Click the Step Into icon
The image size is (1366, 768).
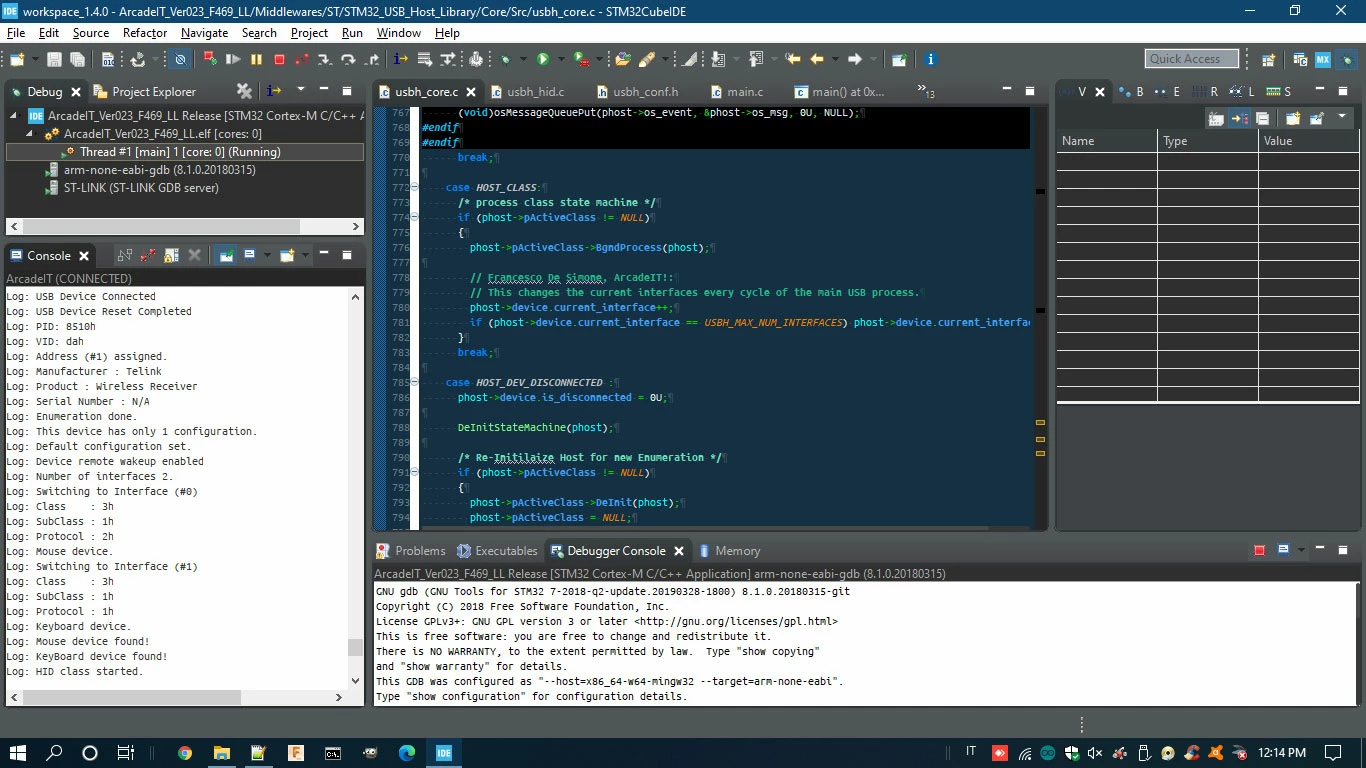point(326,60)
